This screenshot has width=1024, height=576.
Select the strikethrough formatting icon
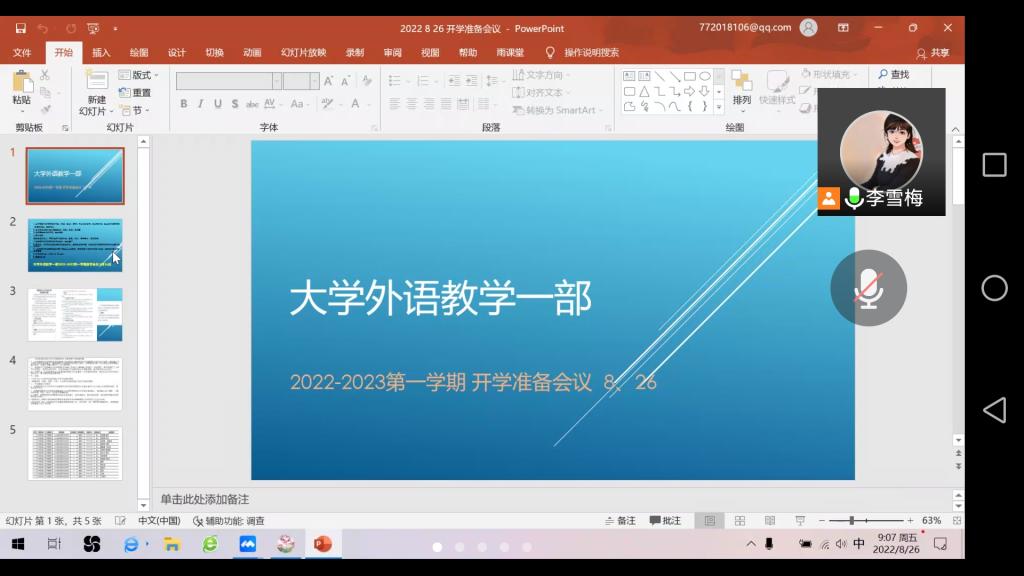[x=253, y=103]
